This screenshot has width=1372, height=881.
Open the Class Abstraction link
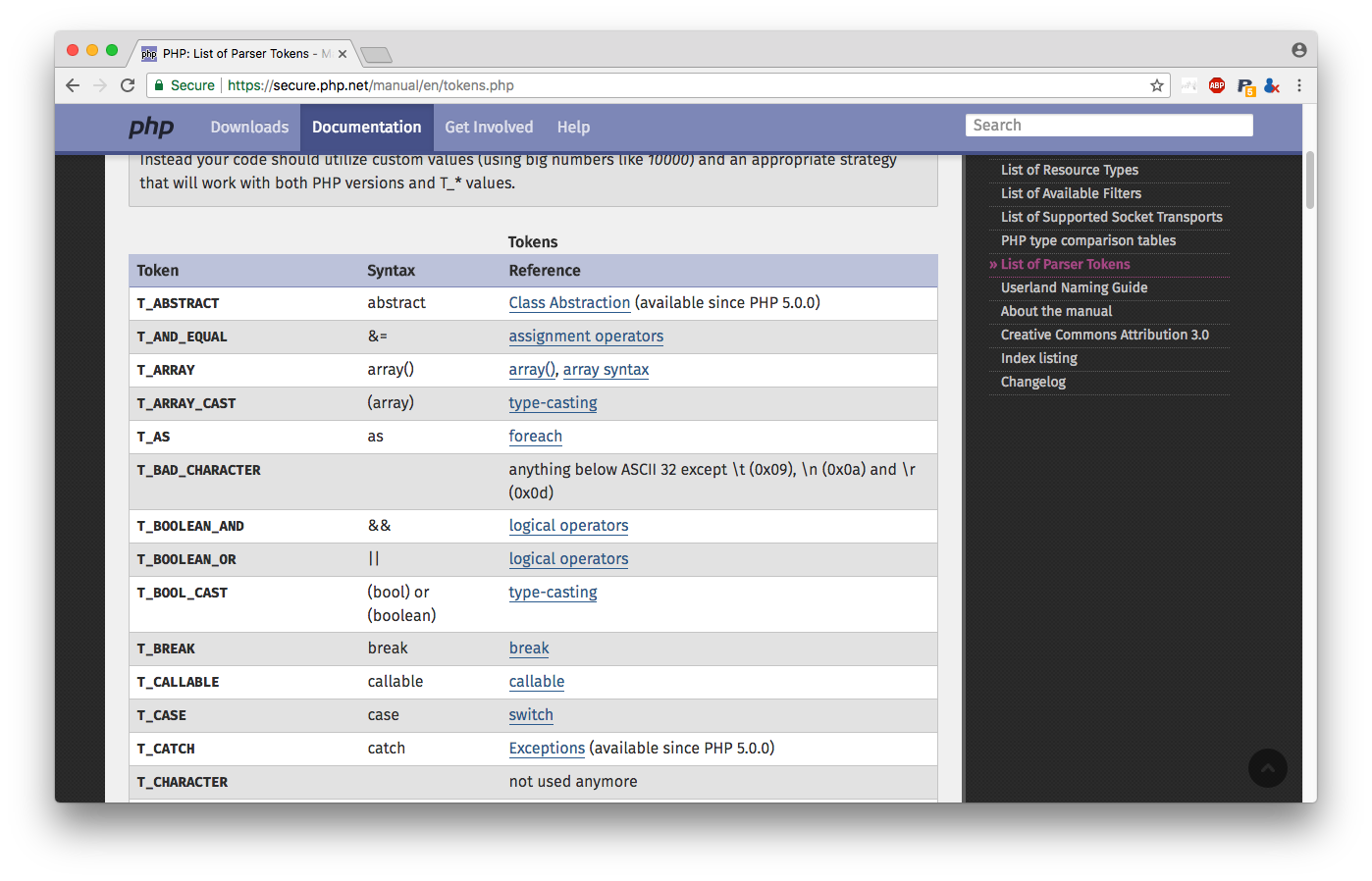point(569,303)
